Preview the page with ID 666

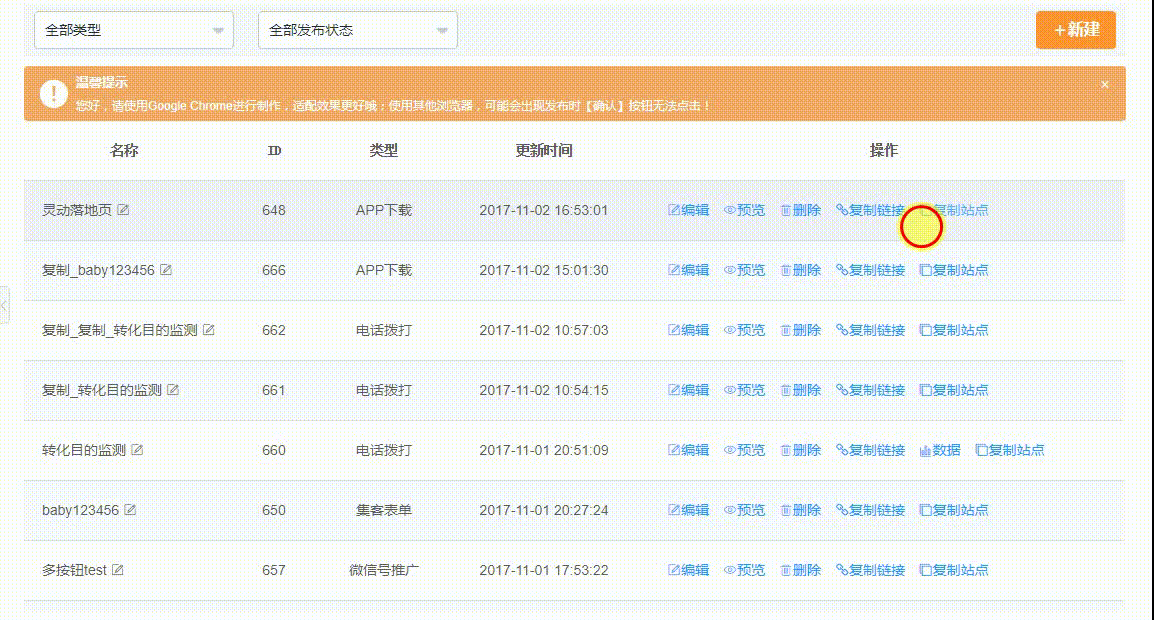click(744, 270)
